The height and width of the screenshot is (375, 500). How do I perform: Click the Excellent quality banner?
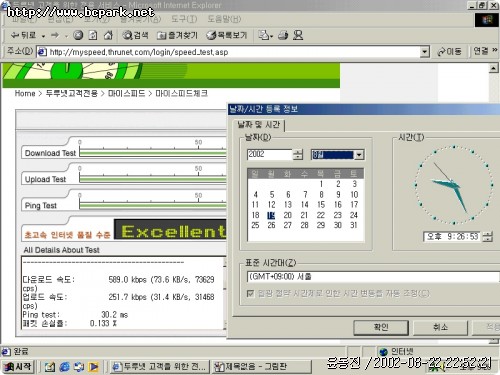click(170, 229)
